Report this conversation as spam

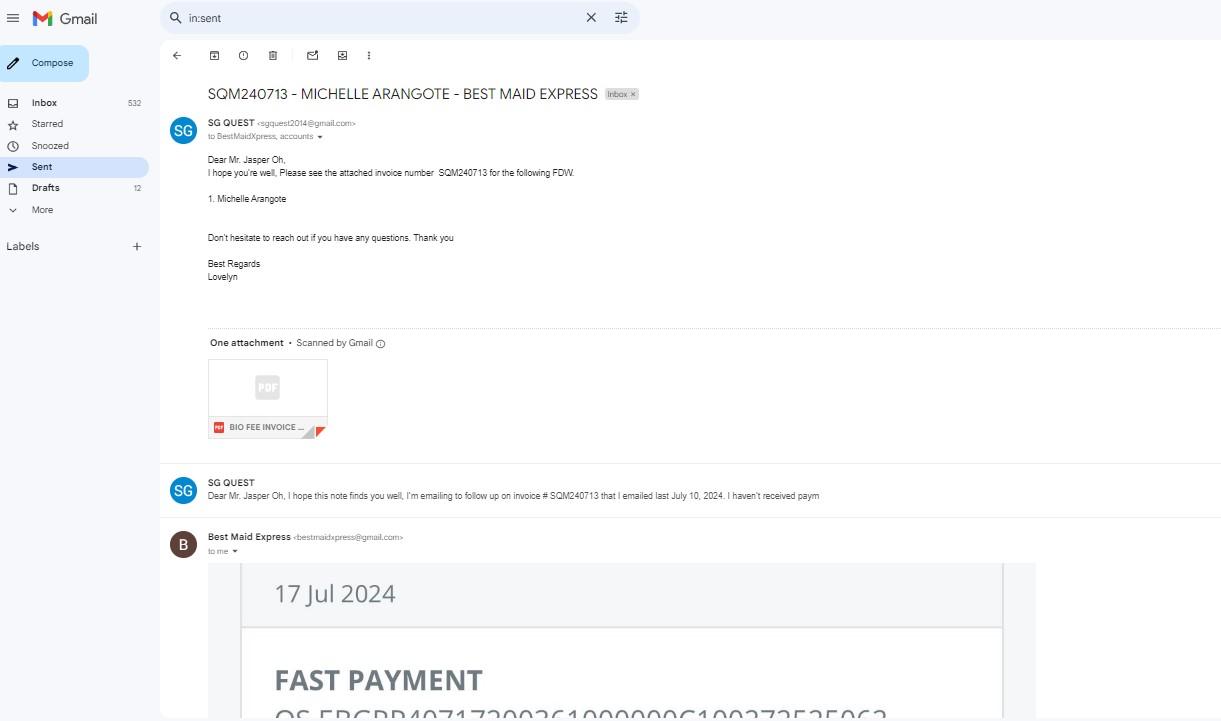pos(243,56)
